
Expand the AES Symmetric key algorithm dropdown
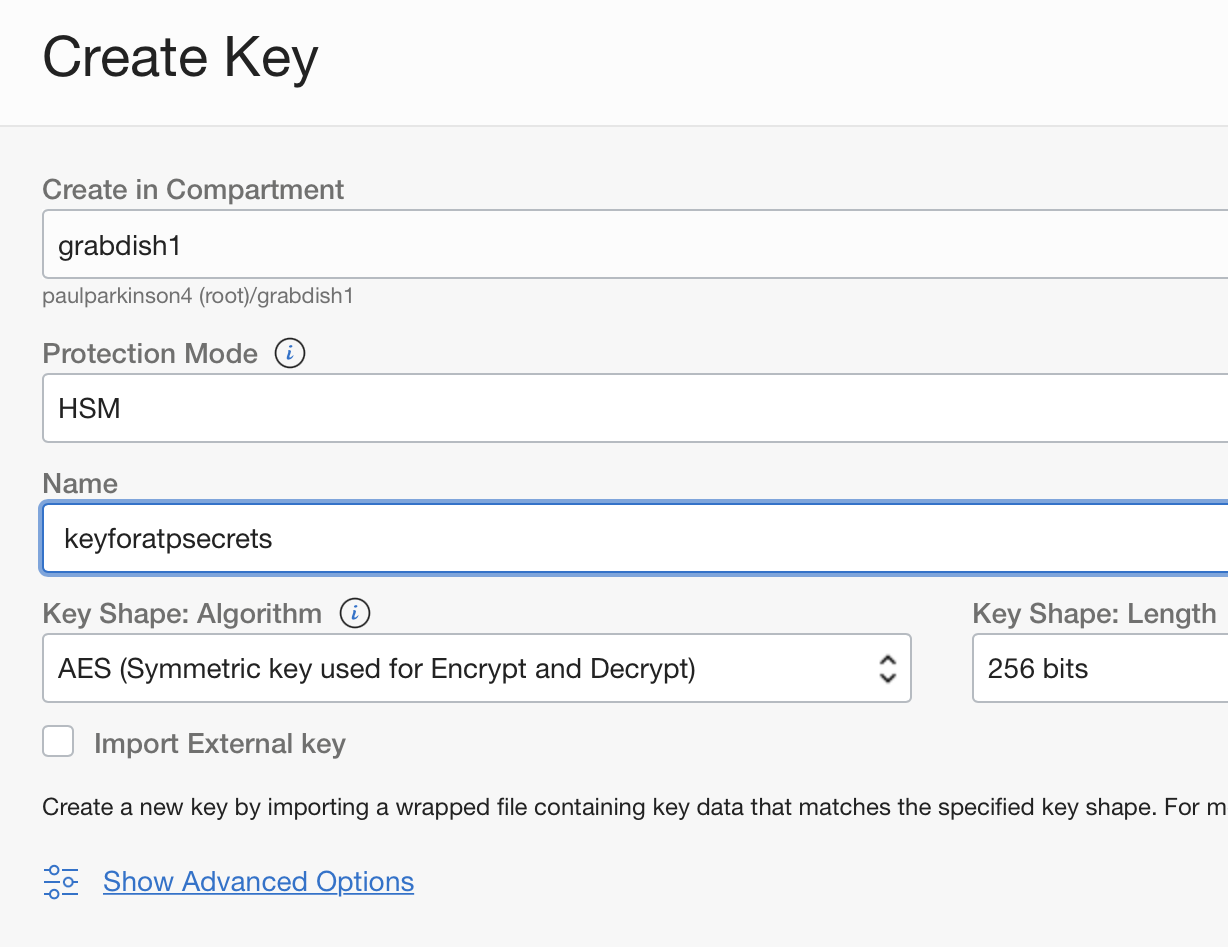(476, 668)
